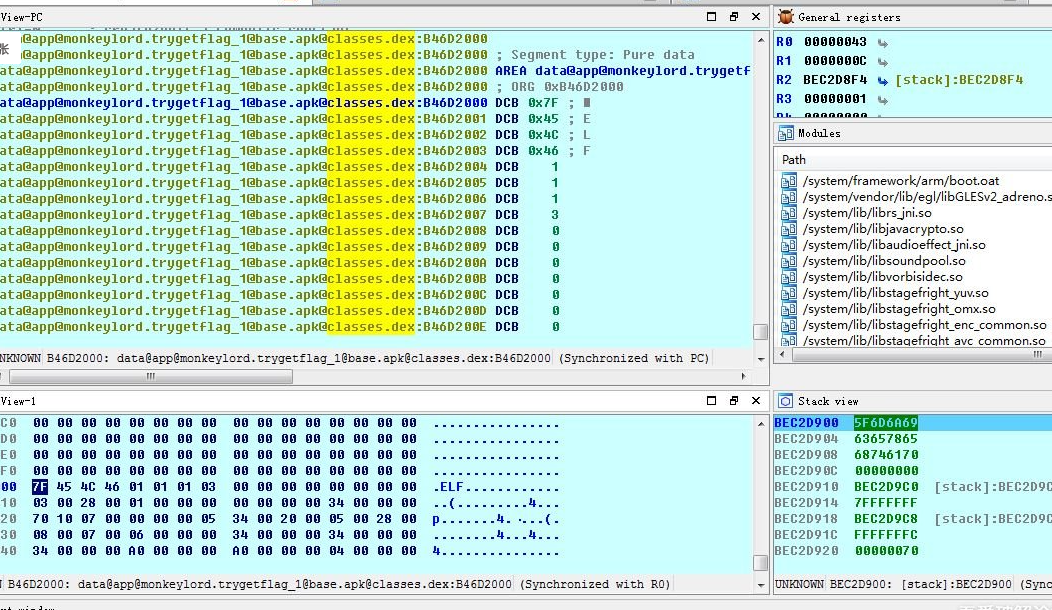Select the Stack view tab title
The height and width of the screenshot is (610, 1052).
pos(828,401)
